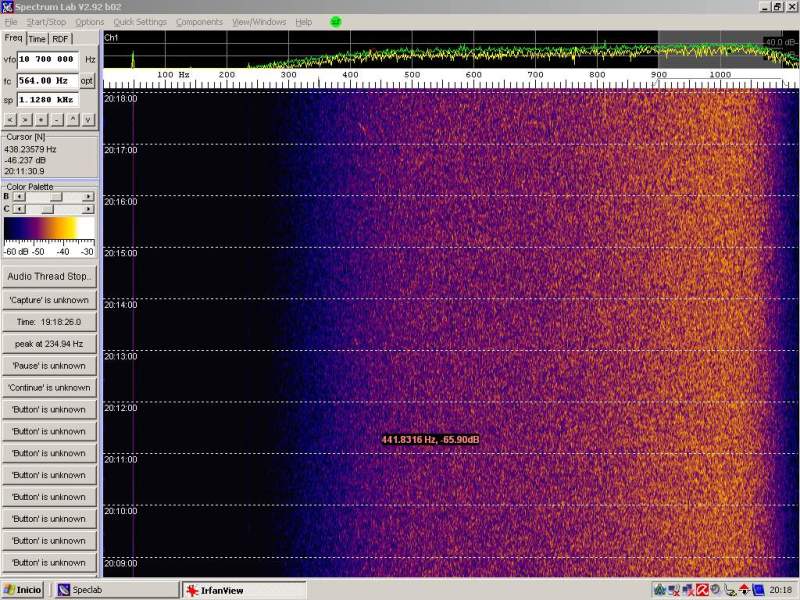Image resolution: width=800 pixels, height=600 pixels.
Task: Click the vfo frequency input field
Action: coord(48,60)
